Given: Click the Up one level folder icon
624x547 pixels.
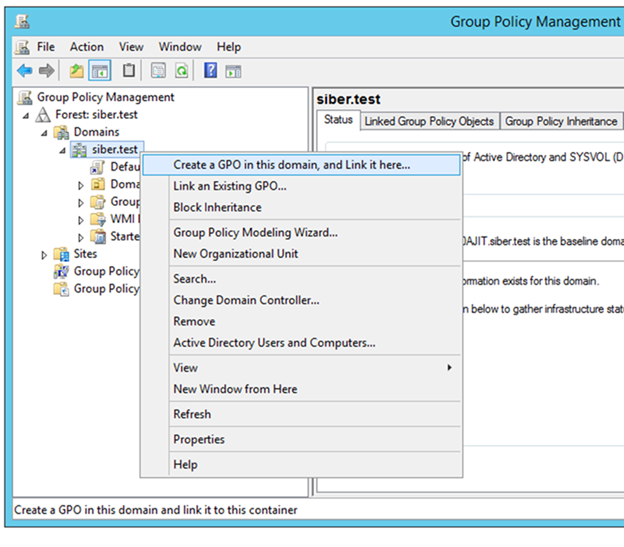Looking at the screenshot, I should [76, 71].
